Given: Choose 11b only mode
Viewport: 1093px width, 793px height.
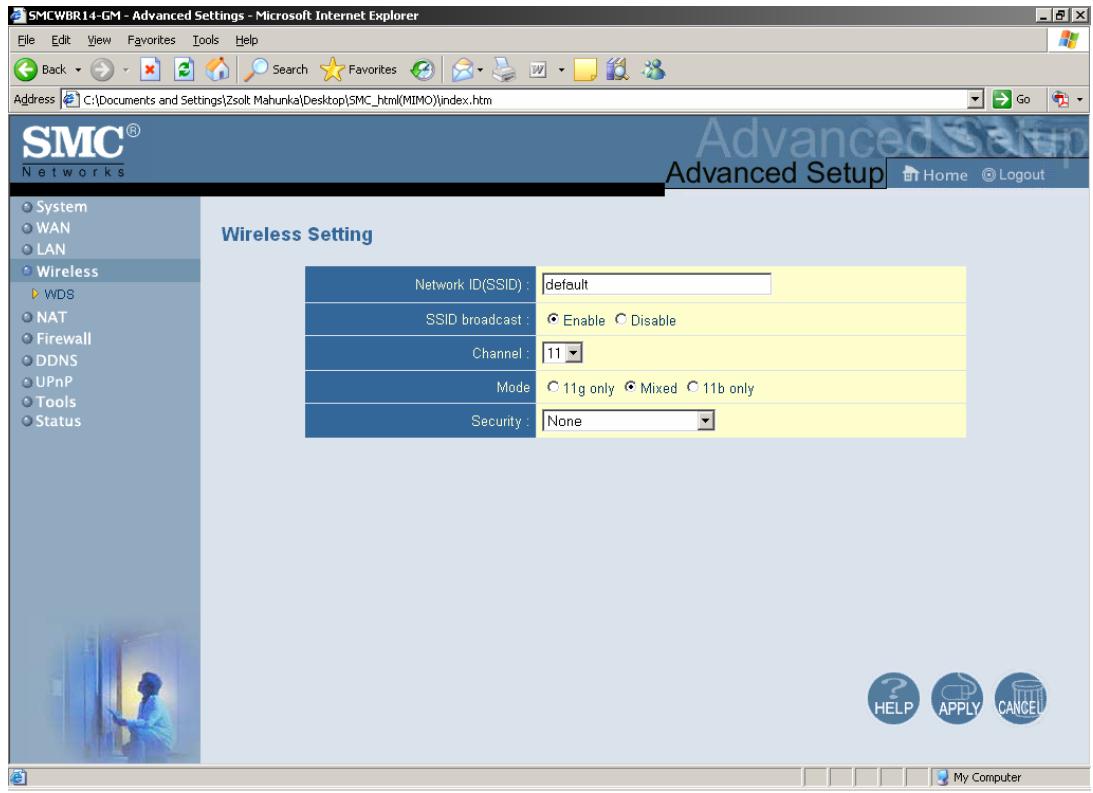Looking at the screenshot, I should tap(693, 387).
